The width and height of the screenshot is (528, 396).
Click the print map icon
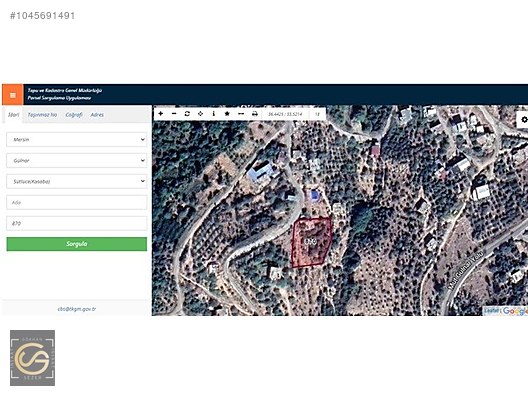[255, 114]
